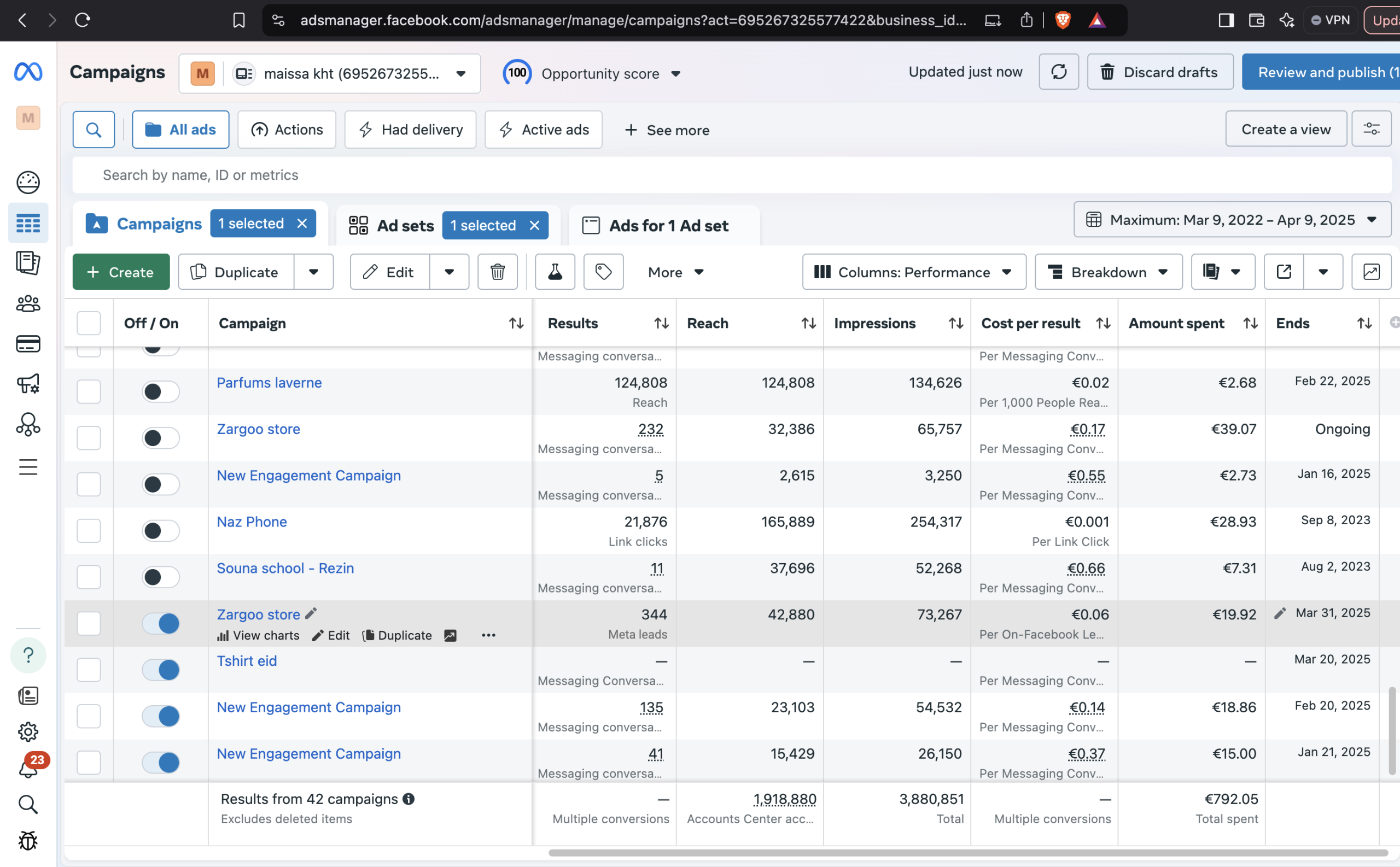Image resolution: width=1400 pixels, height=867 pixels.
Task: Open Breakdown dropdown
Action: click(1109, 272)
